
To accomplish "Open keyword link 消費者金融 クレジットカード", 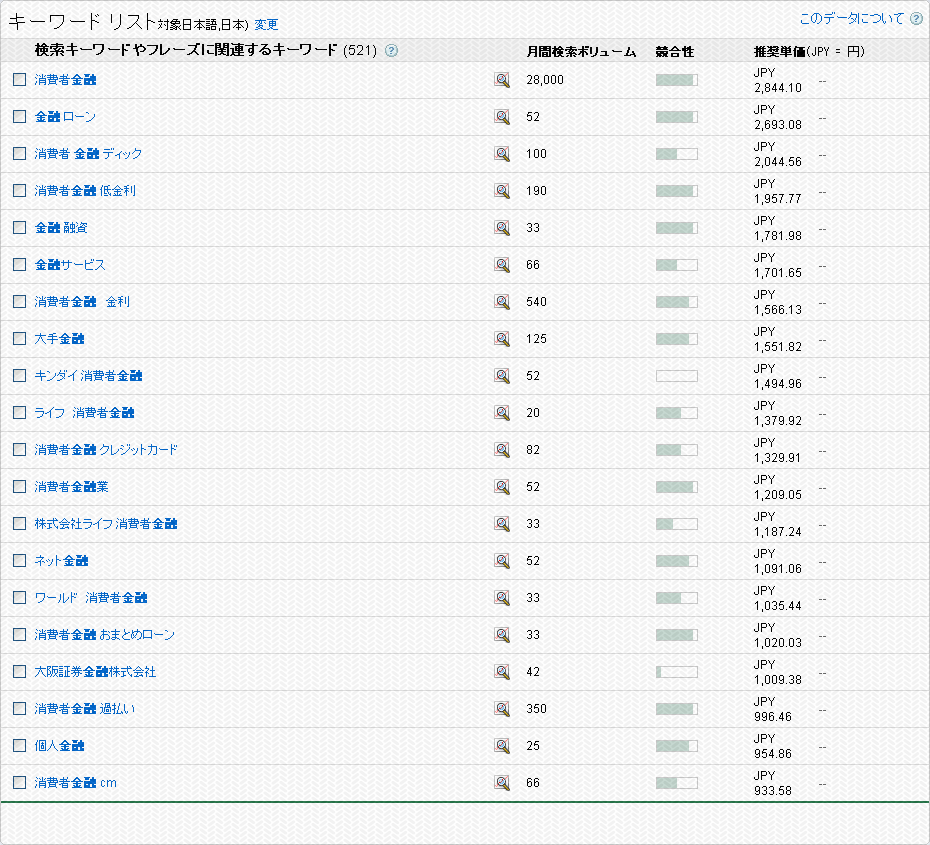I will point(106,450).
